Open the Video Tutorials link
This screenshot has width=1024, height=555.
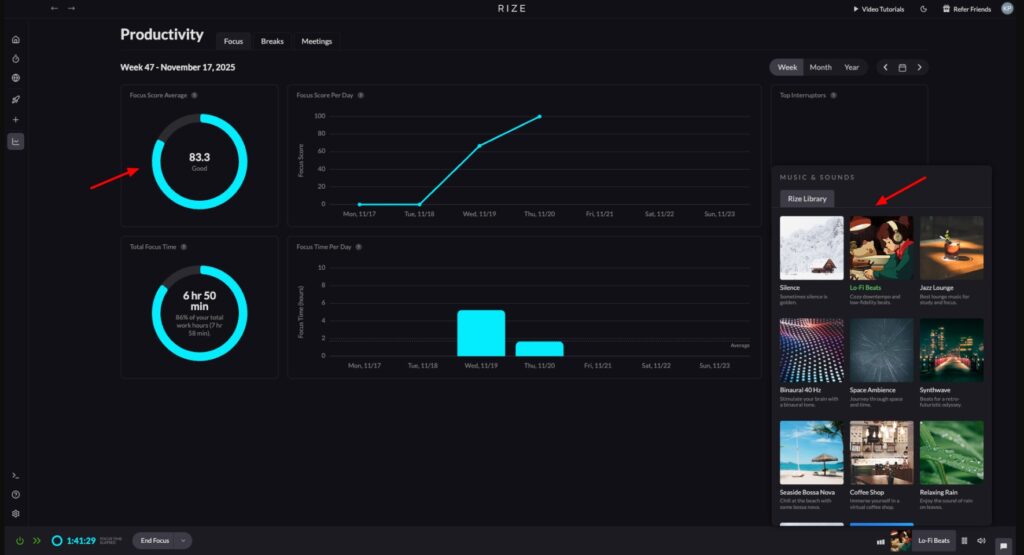coord(879,9)
